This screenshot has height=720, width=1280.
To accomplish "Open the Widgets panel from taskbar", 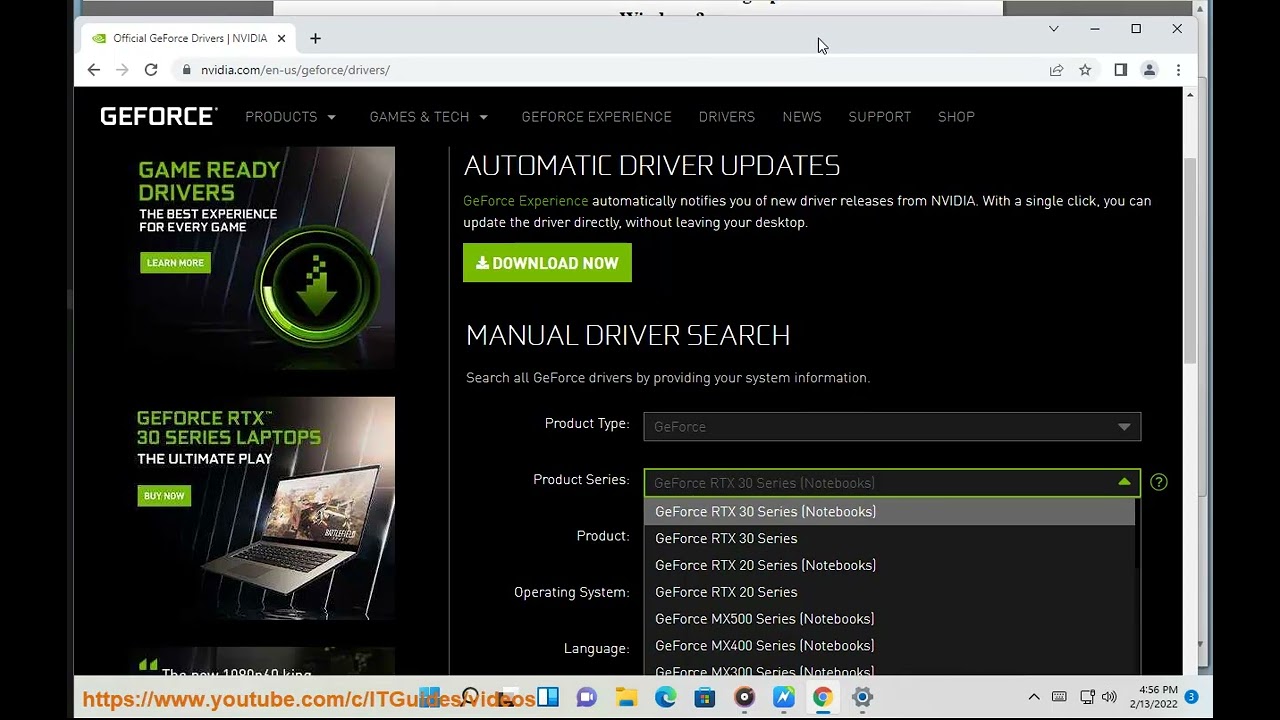I will coord(548,697).
